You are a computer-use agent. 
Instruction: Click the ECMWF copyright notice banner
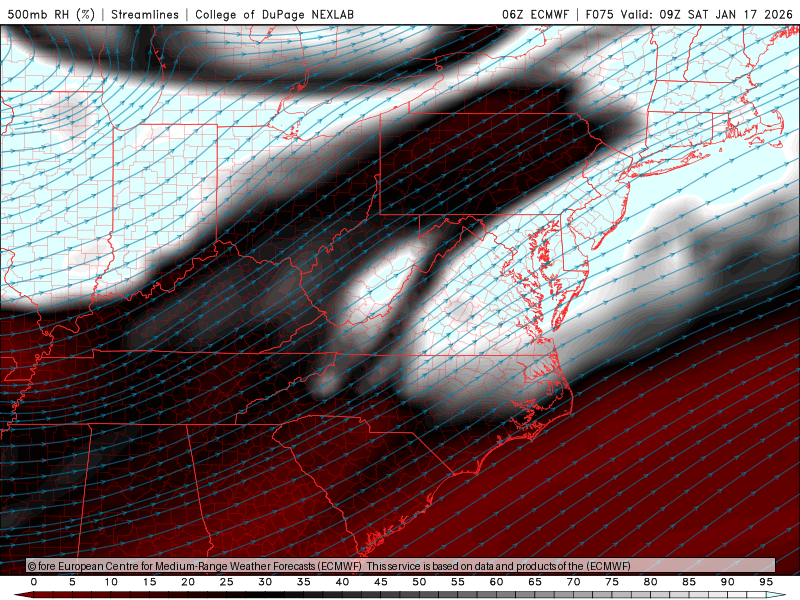pos(401,566)
